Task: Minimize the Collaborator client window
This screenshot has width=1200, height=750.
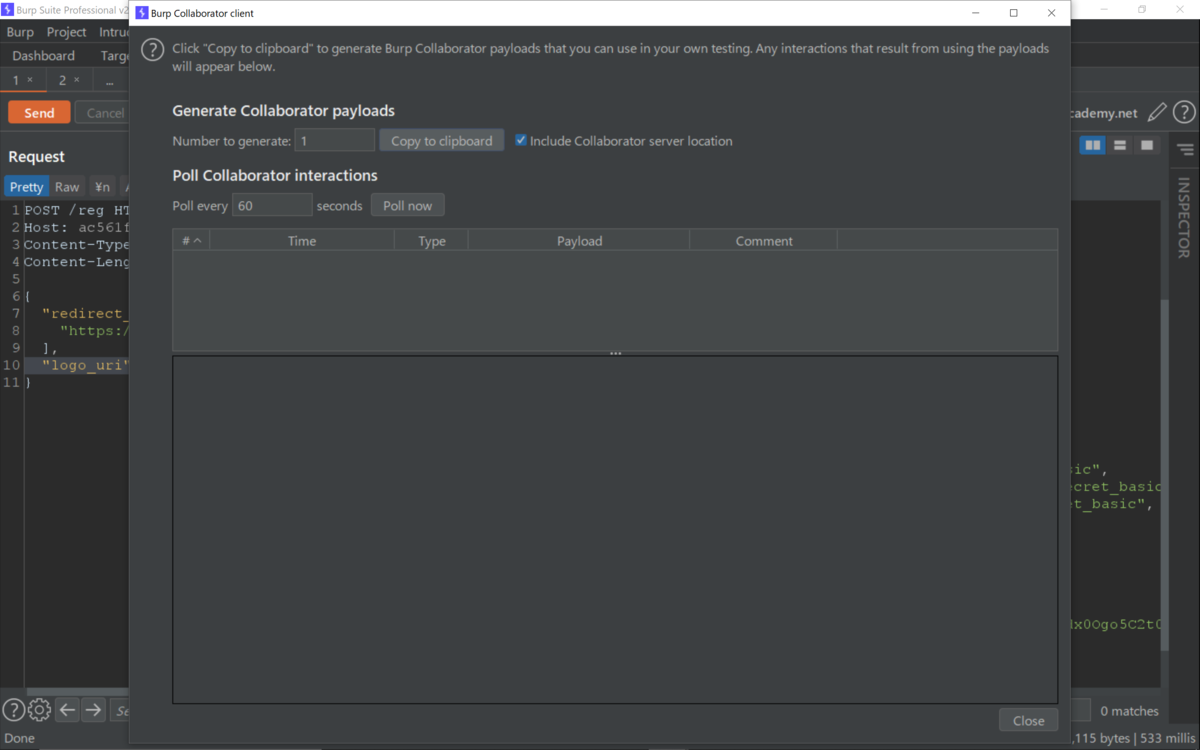Action: 975,13
